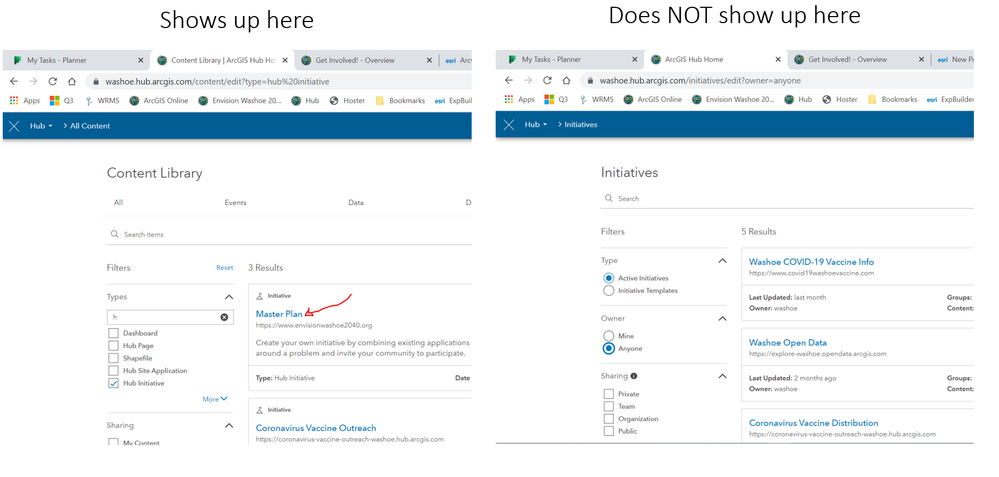Click the Types filter text box
The width and height of the screenshot is (999, 477).
(x=170, y=317)
